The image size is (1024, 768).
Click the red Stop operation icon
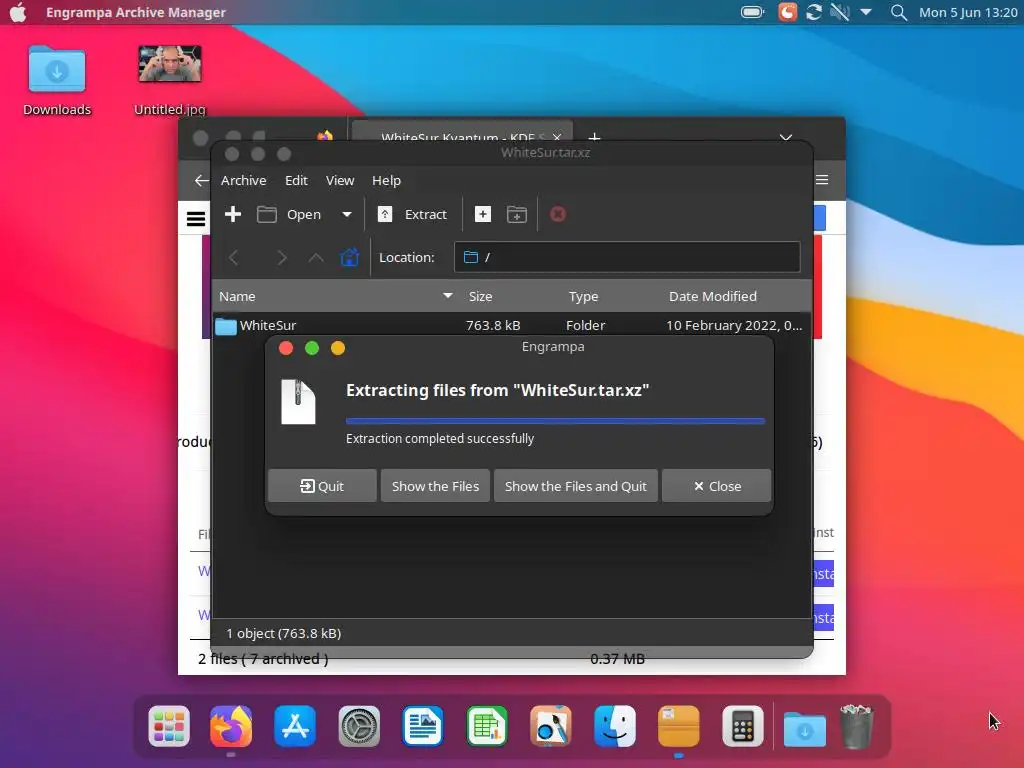[x=558, y=214]
